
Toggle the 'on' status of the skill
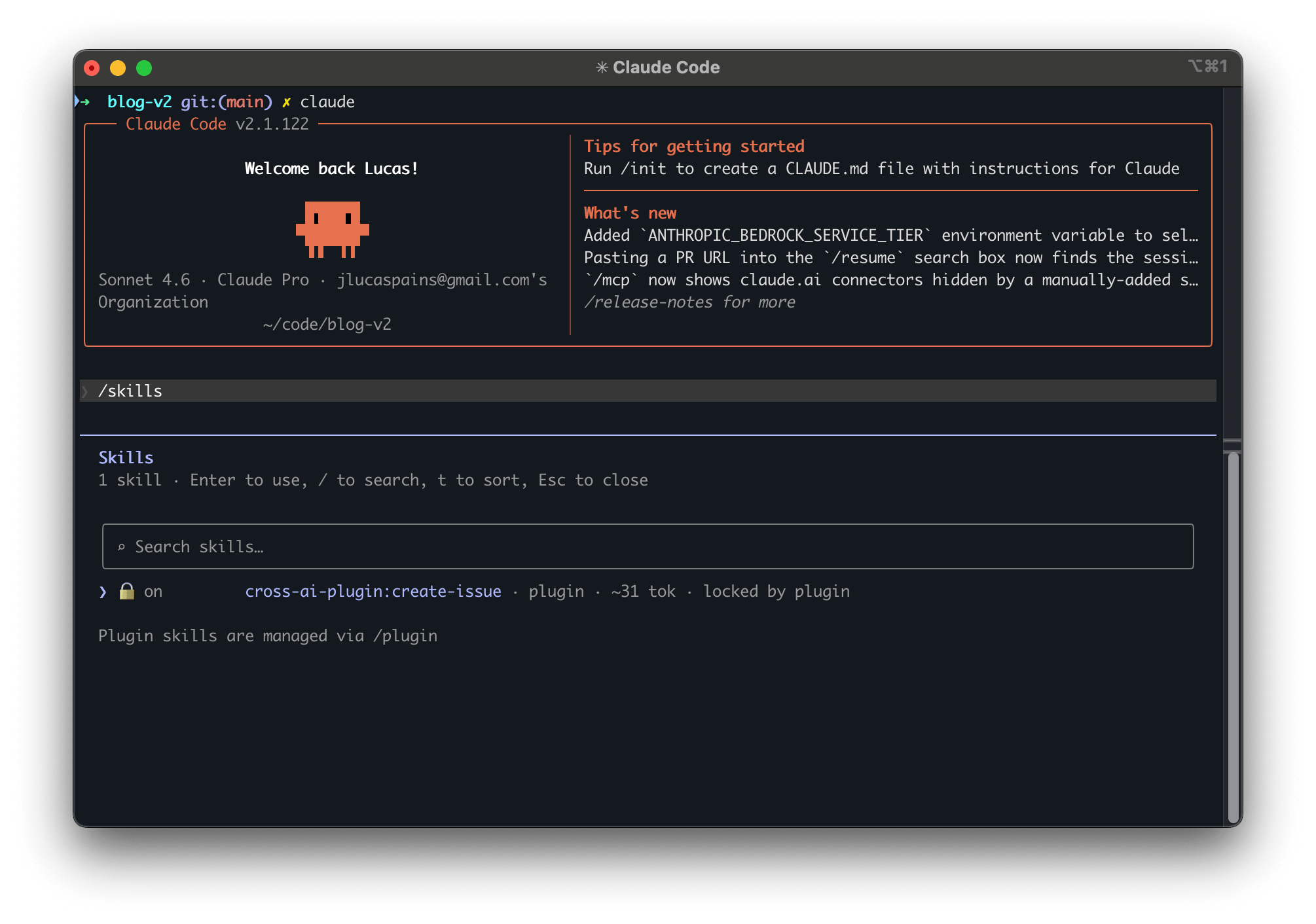(153, 592)
